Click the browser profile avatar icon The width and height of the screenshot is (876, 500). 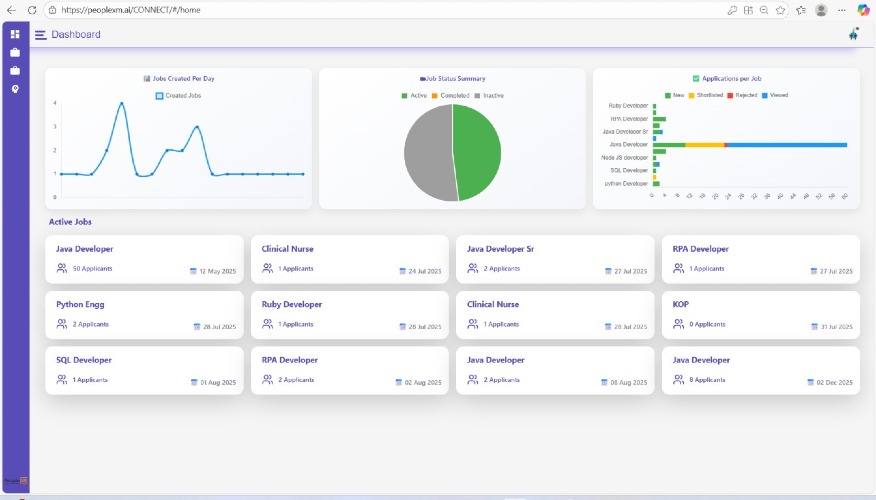[x=821, y=9]
